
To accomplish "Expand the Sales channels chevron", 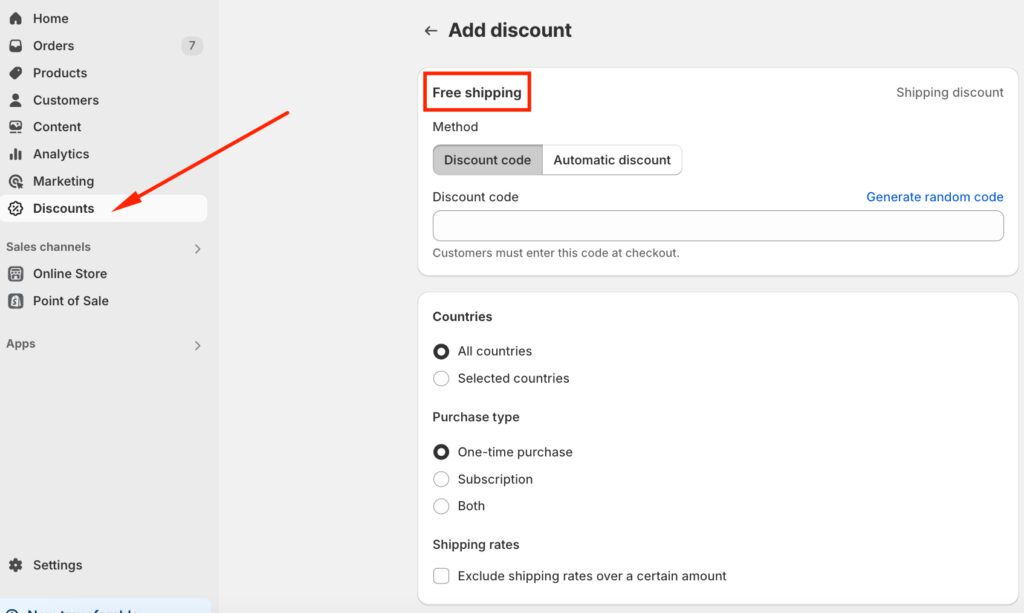I will [197, 248].
